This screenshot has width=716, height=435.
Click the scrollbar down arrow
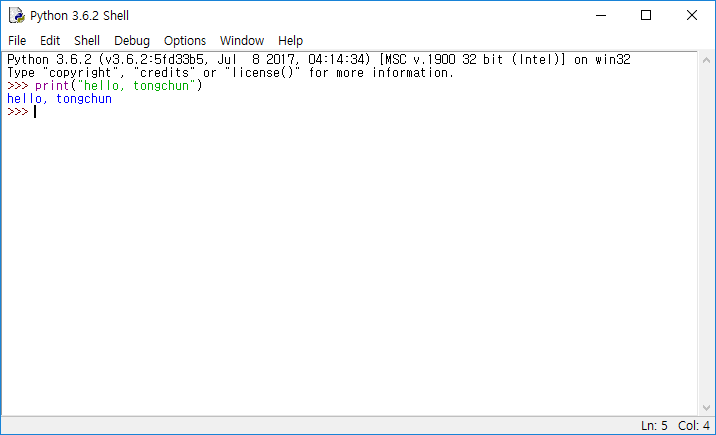706,408
